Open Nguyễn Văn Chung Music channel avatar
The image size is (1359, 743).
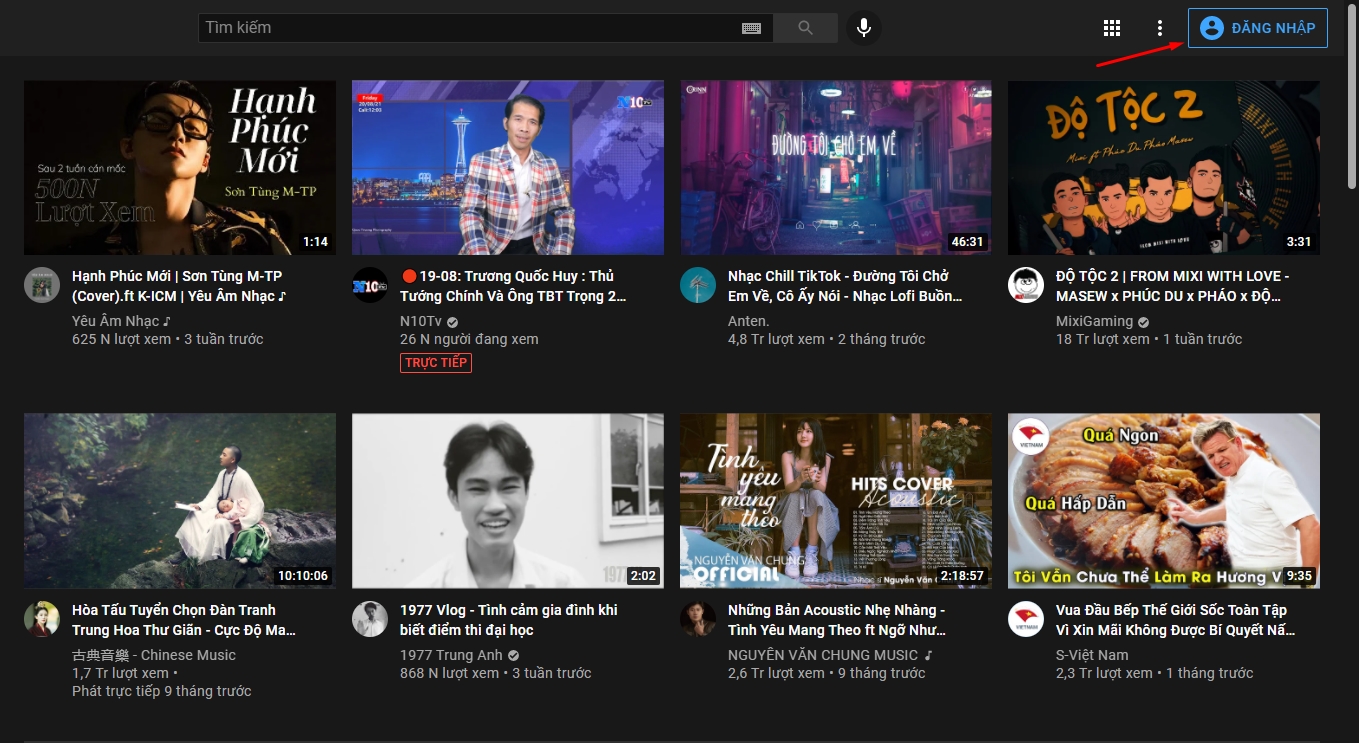(x=698, y=619)
